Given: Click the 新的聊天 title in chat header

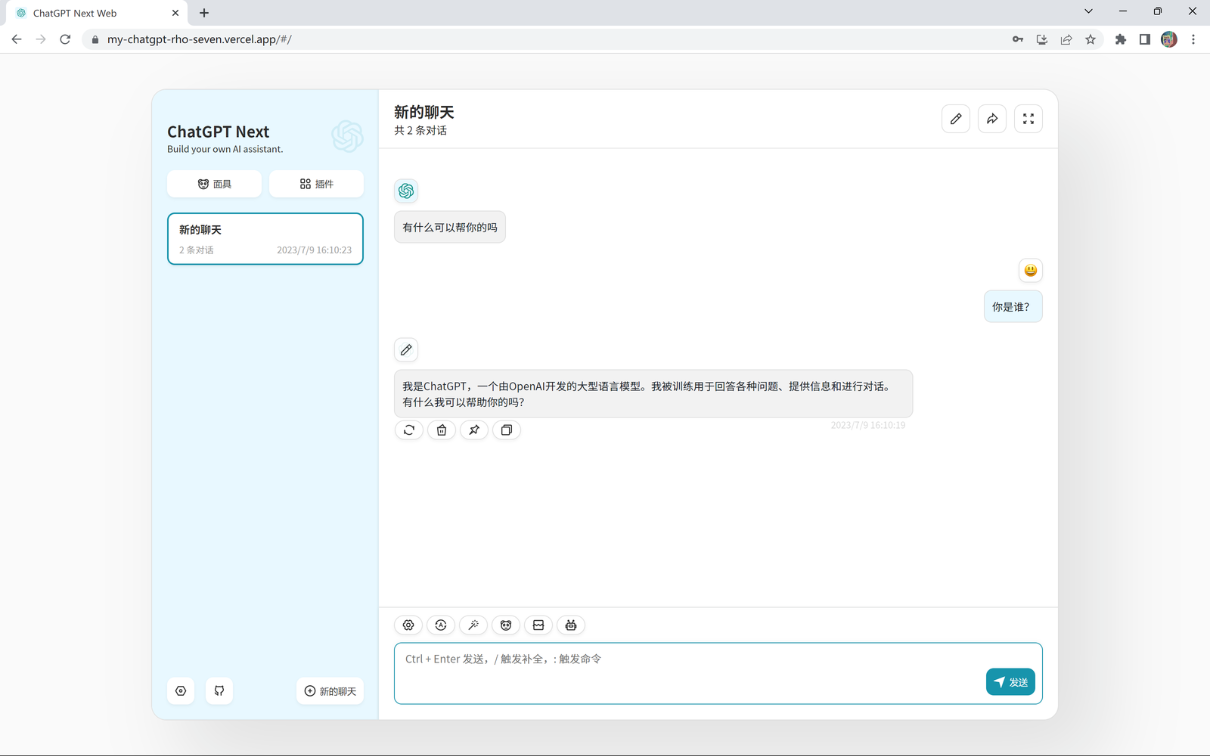Looking at the screenshot, I should click(424, 112).
